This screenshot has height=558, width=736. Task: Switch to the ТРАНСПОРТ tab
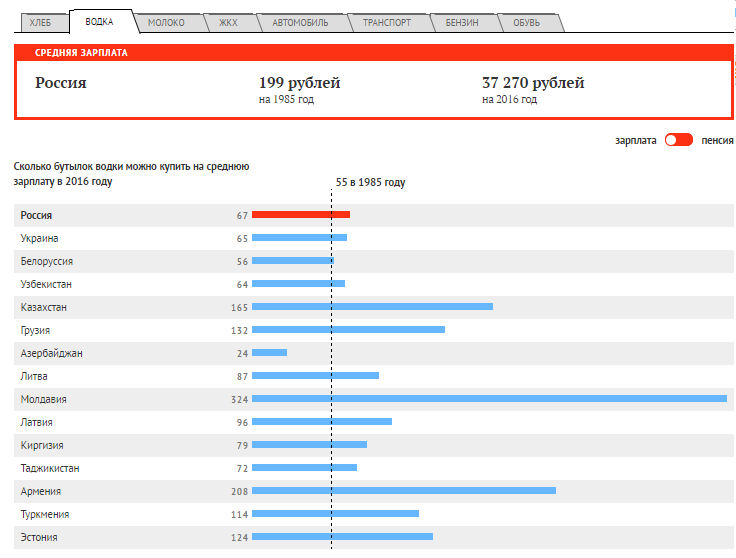386,22
